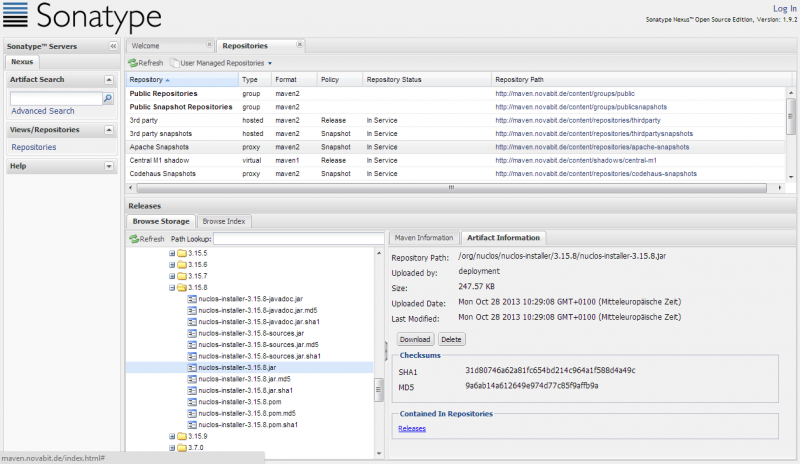Open the 3rd party repository path link

(578, 120)
